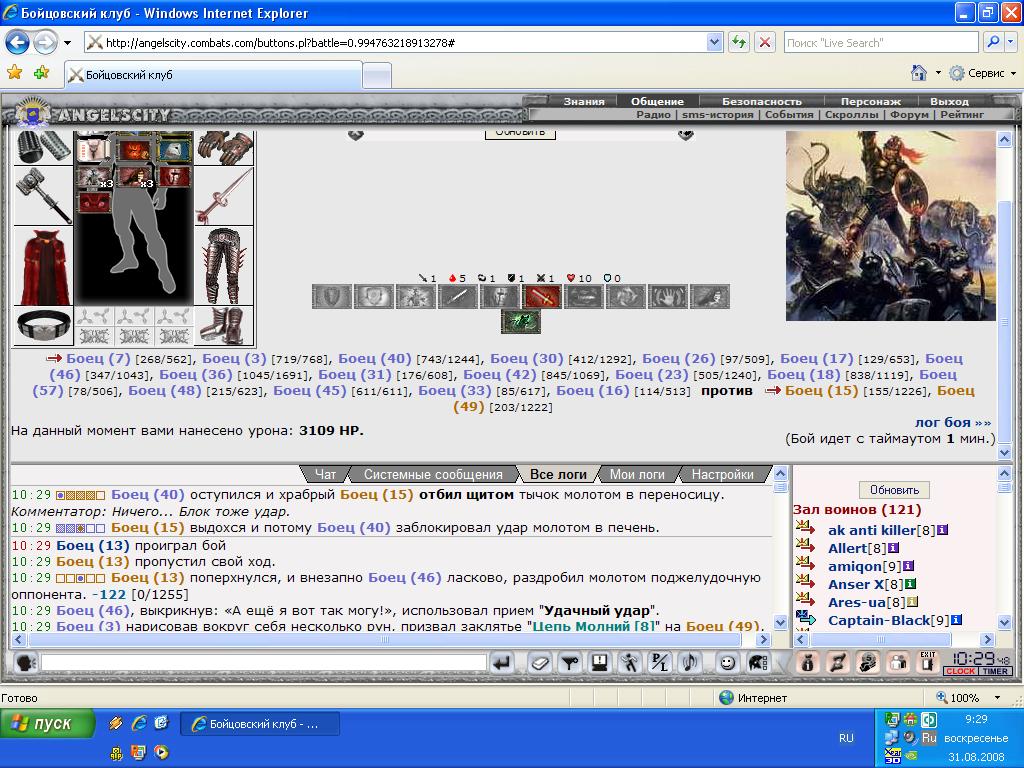The width and height of the screenshot is (1024, 768).
Task: Use the active red sword combat technique
Action: pyautogui.click(x=542, y=296)
